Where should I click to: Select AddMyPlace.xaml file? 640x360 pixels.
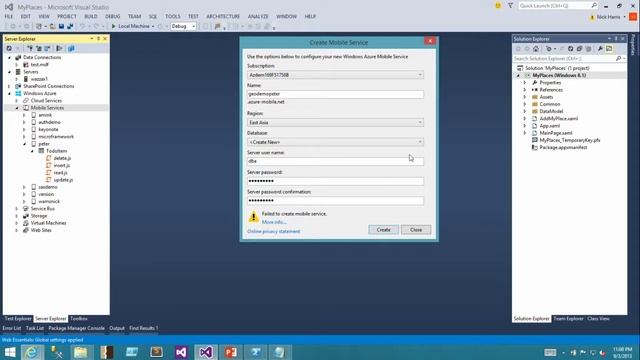pos(559,118)
